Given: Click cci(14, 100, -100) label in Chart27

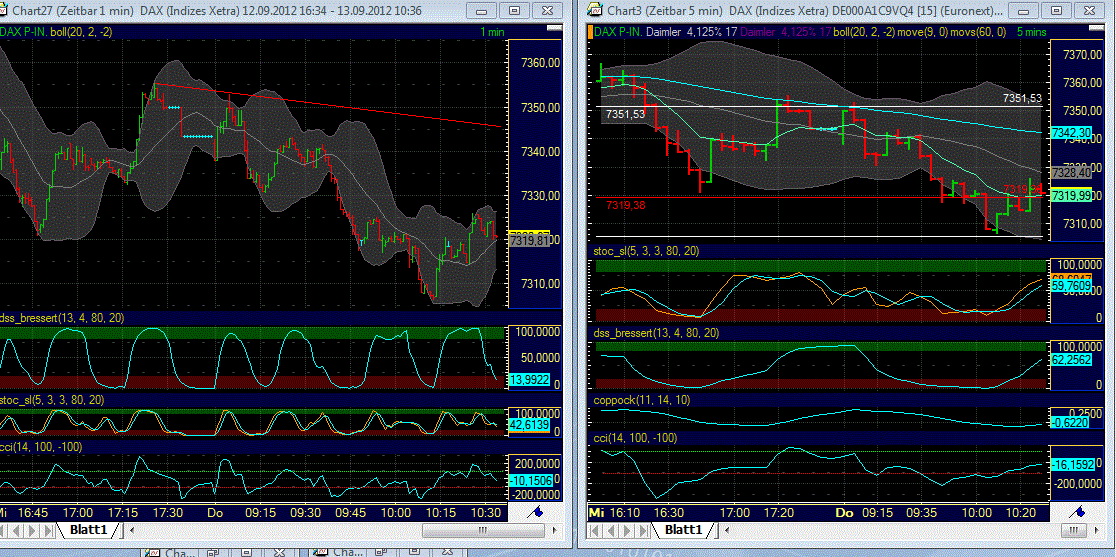Looking at the screenshot, I should point(41,447).
